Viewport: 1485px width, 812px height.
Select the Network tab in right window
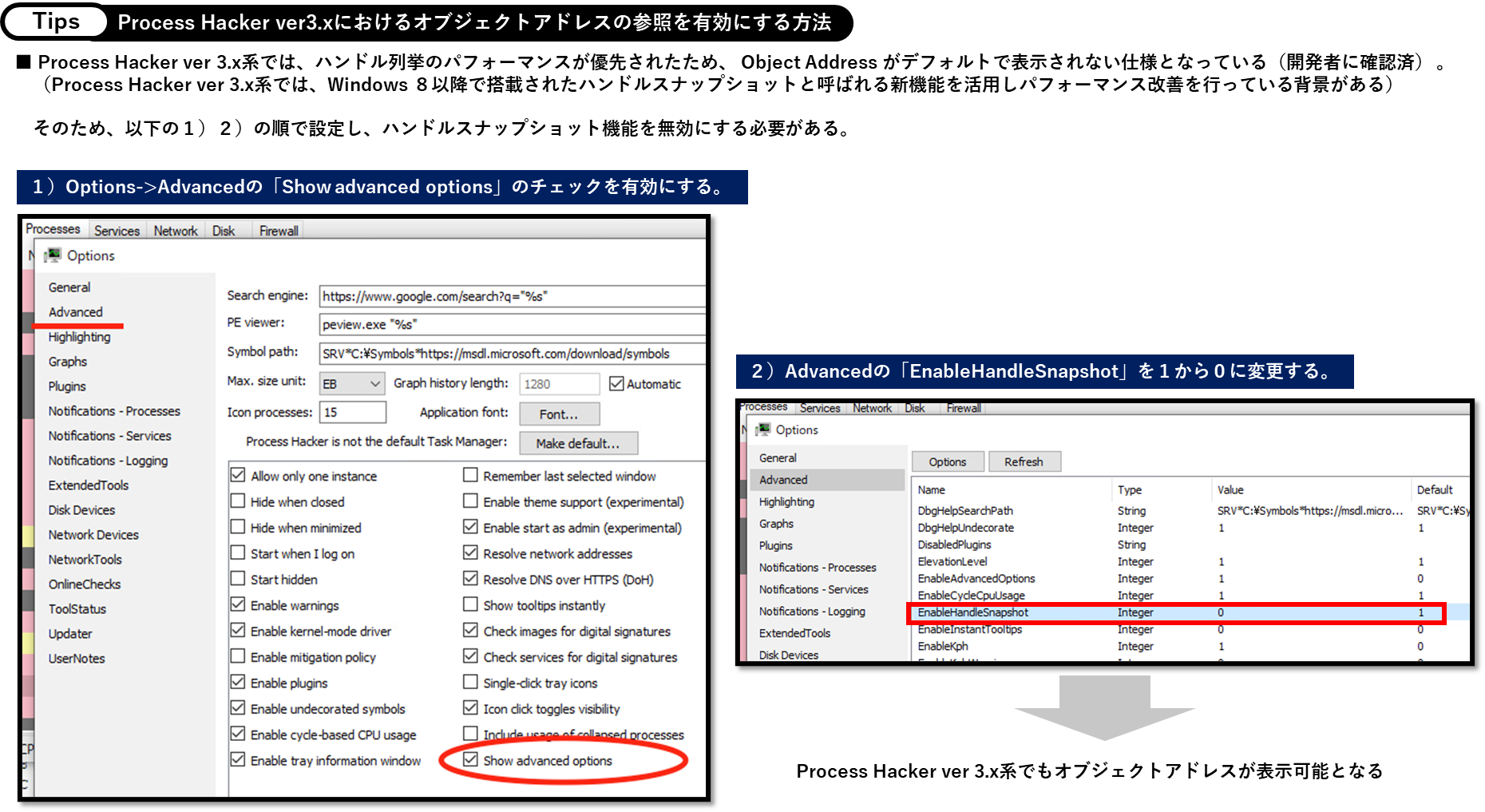click(872, 408)
